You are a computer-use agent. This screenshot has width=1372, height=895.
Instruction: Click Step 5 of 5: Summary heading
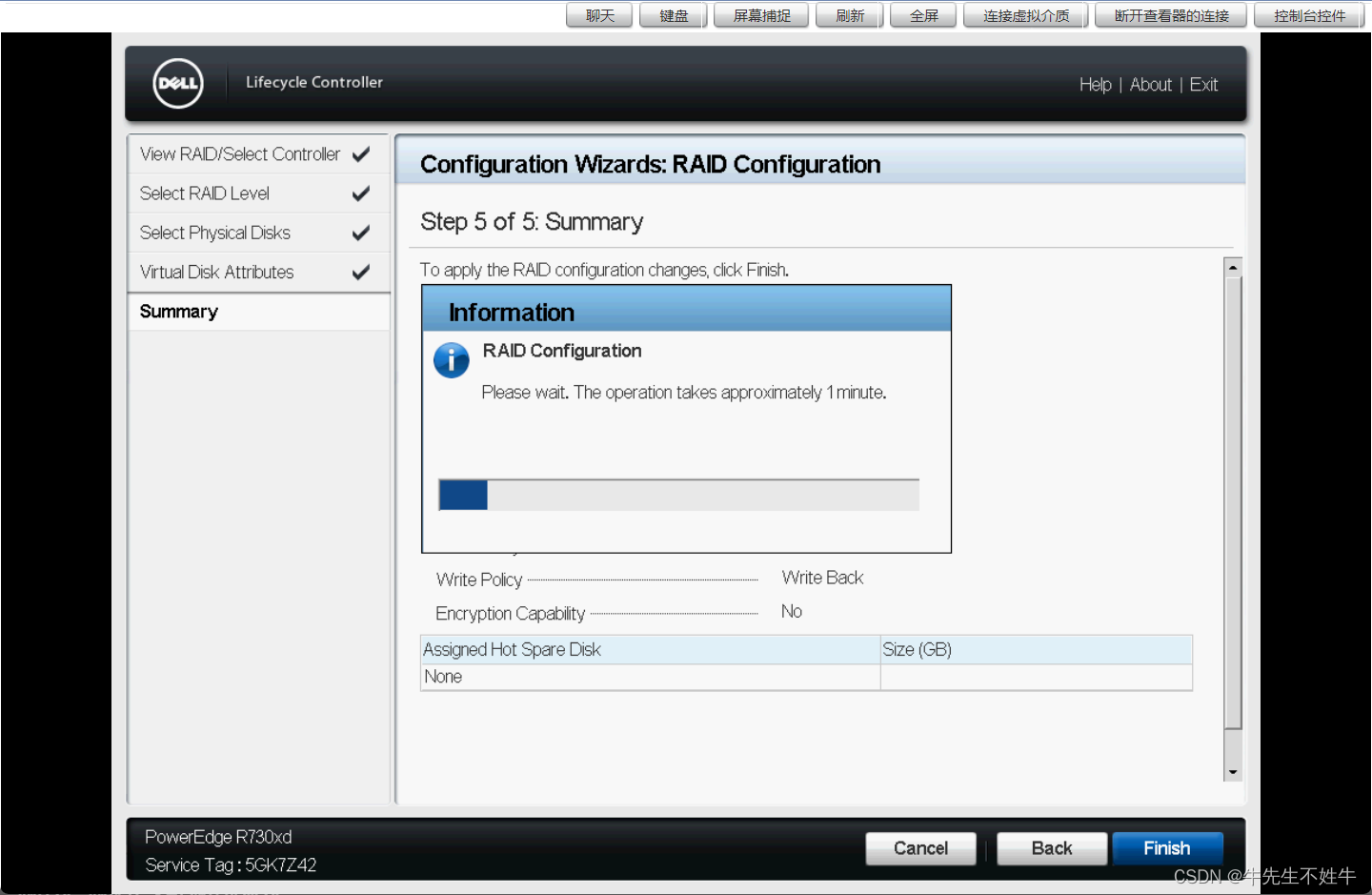(x=532, y=222)
